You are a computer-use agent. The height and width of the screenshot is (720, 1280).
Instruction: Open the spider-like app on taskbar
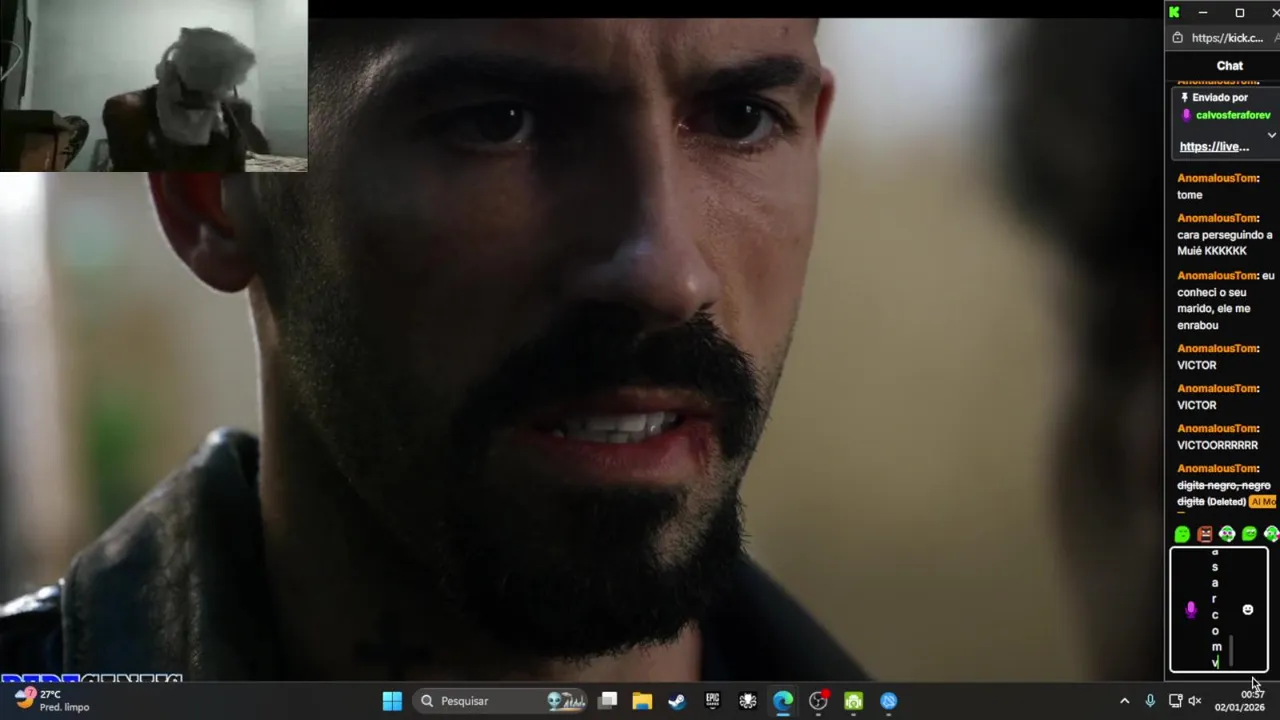[747, 701]
